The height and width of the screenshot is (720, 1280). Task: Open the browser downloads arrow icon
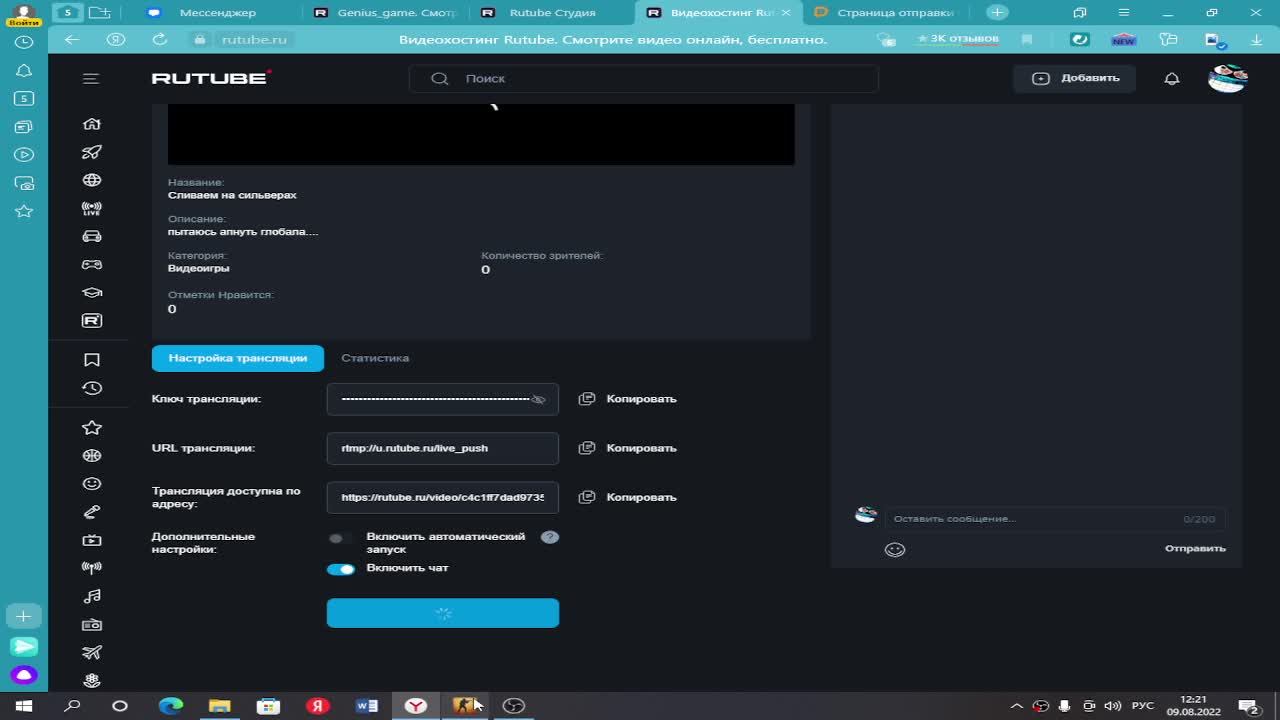point(1257,39)
